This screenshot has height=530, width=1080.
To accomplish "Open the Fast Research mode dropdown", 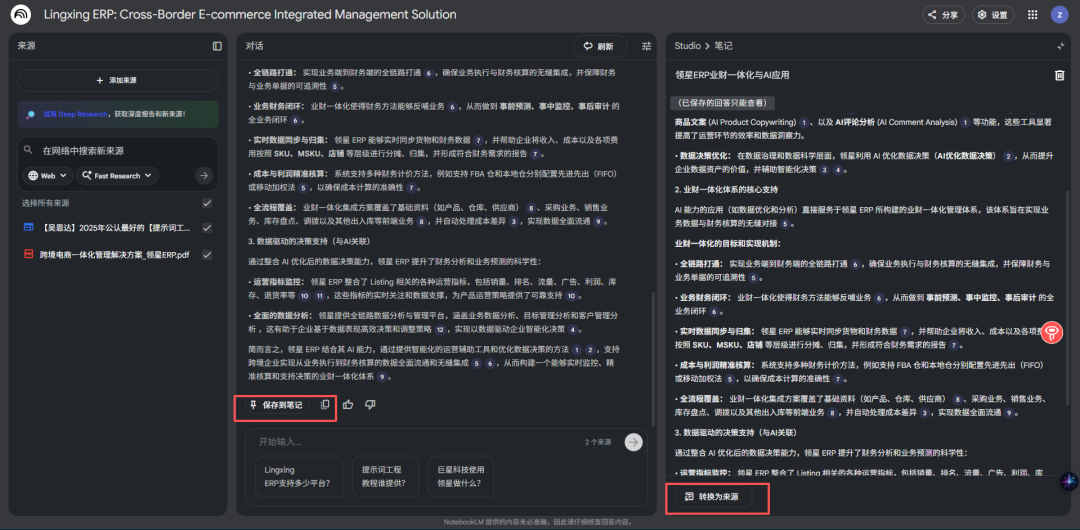I will pos(117,176).
